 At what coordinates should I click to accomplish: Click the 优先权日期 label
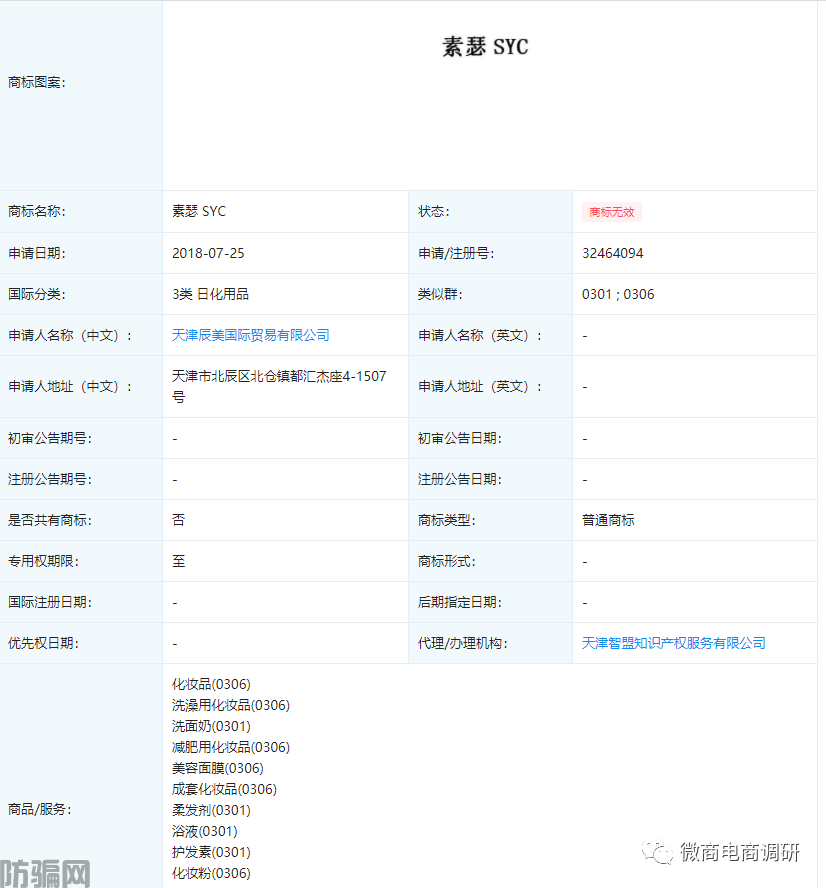pos(44,643)
